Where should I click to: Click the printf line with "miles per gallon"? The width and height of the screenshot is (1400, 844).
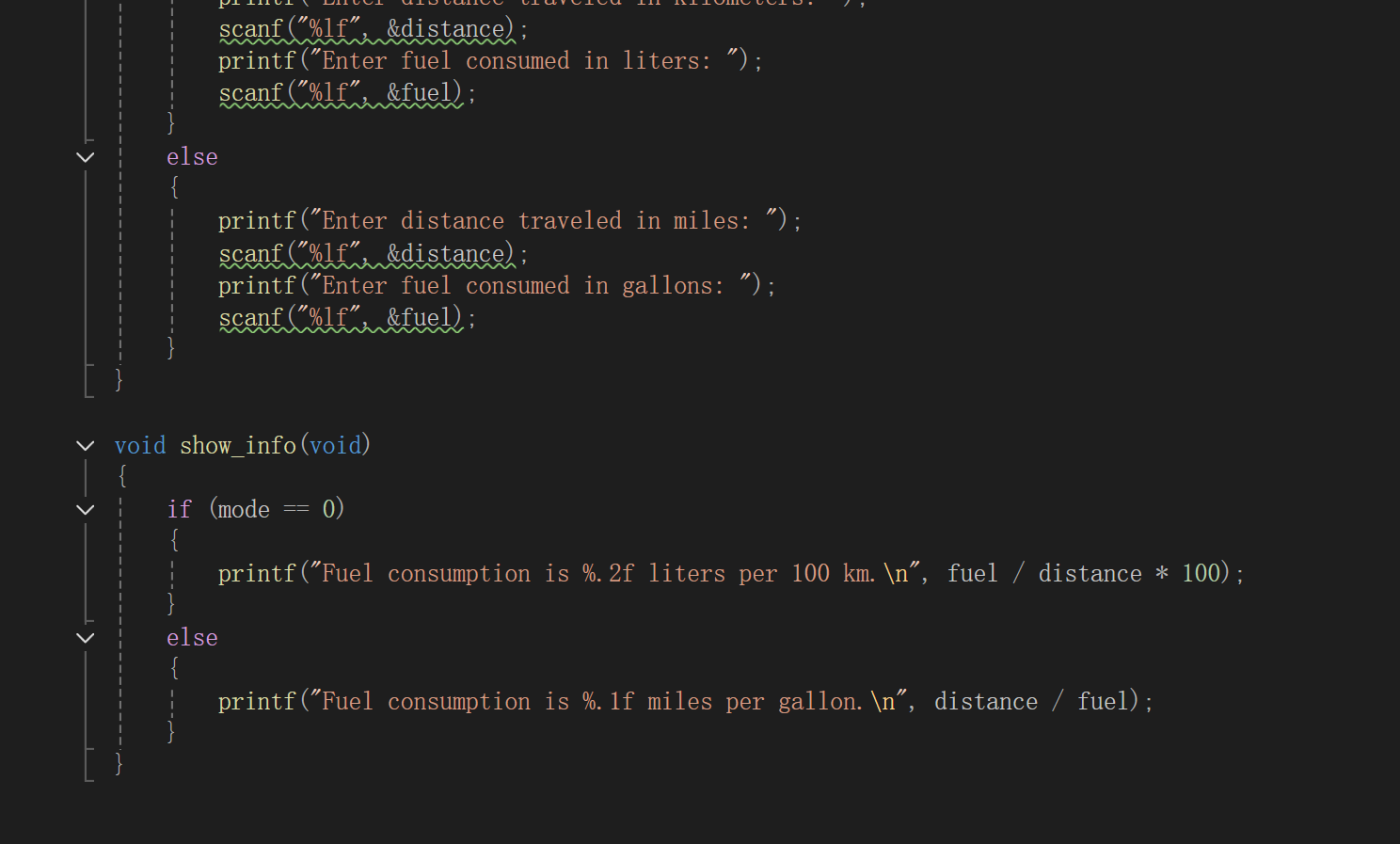[686, 701]
